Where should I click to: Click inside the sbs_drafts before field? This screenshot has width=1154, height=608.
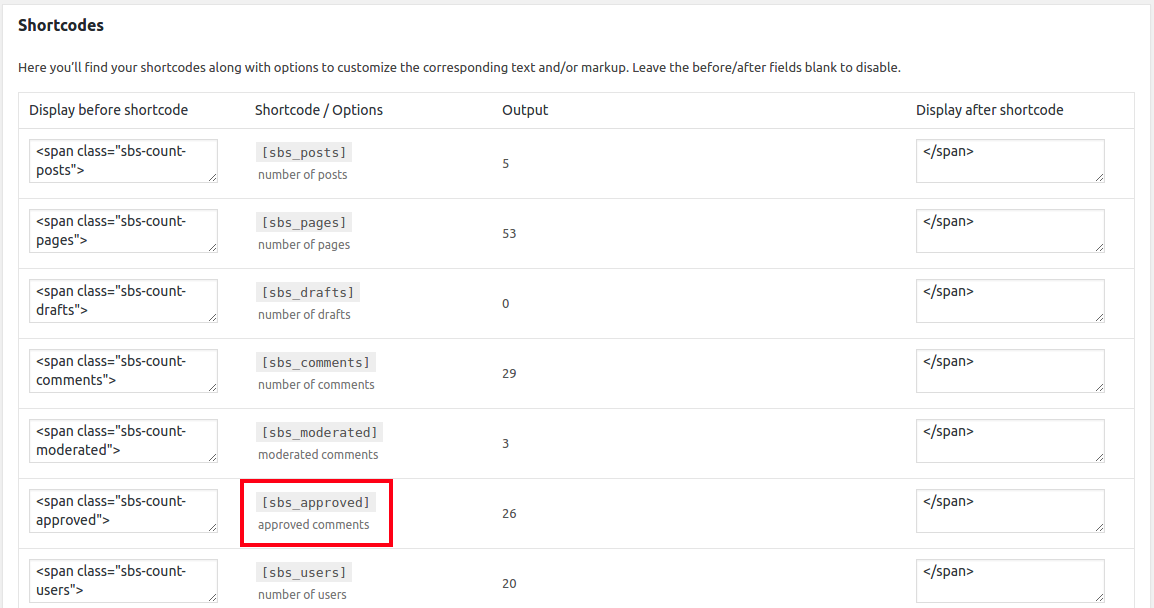tap(123, 301)
